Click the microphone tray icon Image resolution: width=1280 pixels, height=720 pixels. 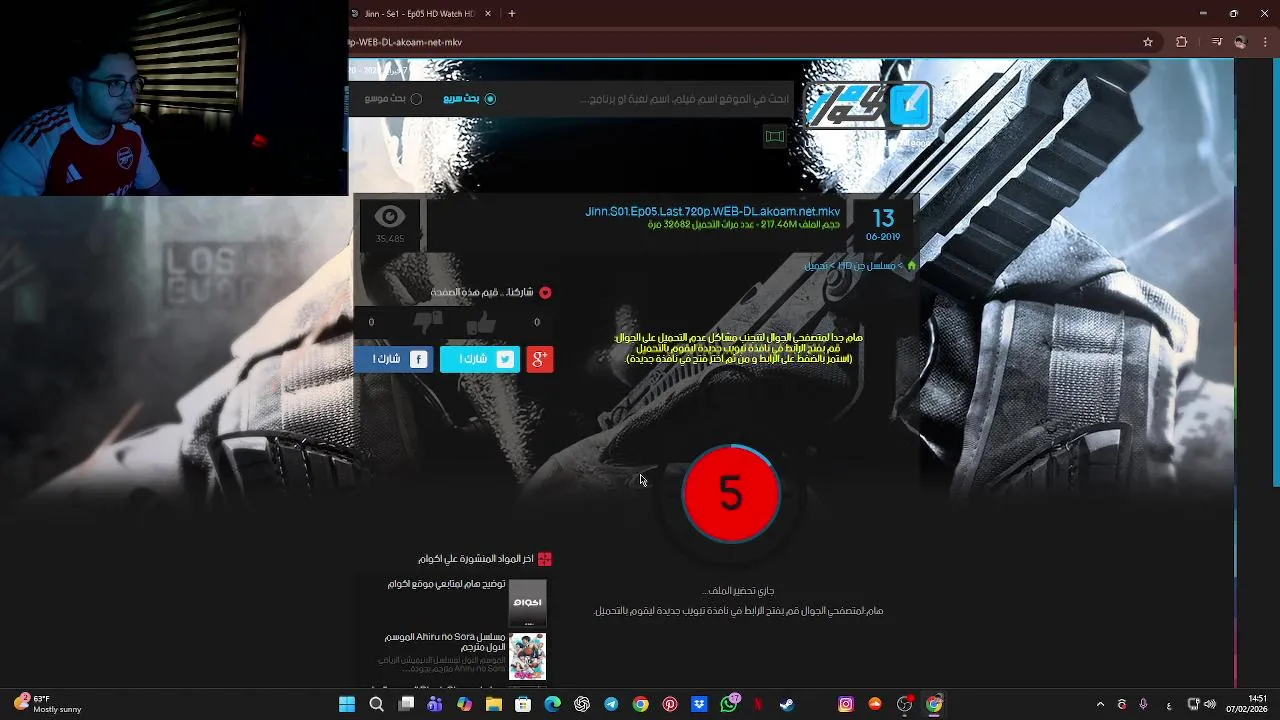[1143, 704]
